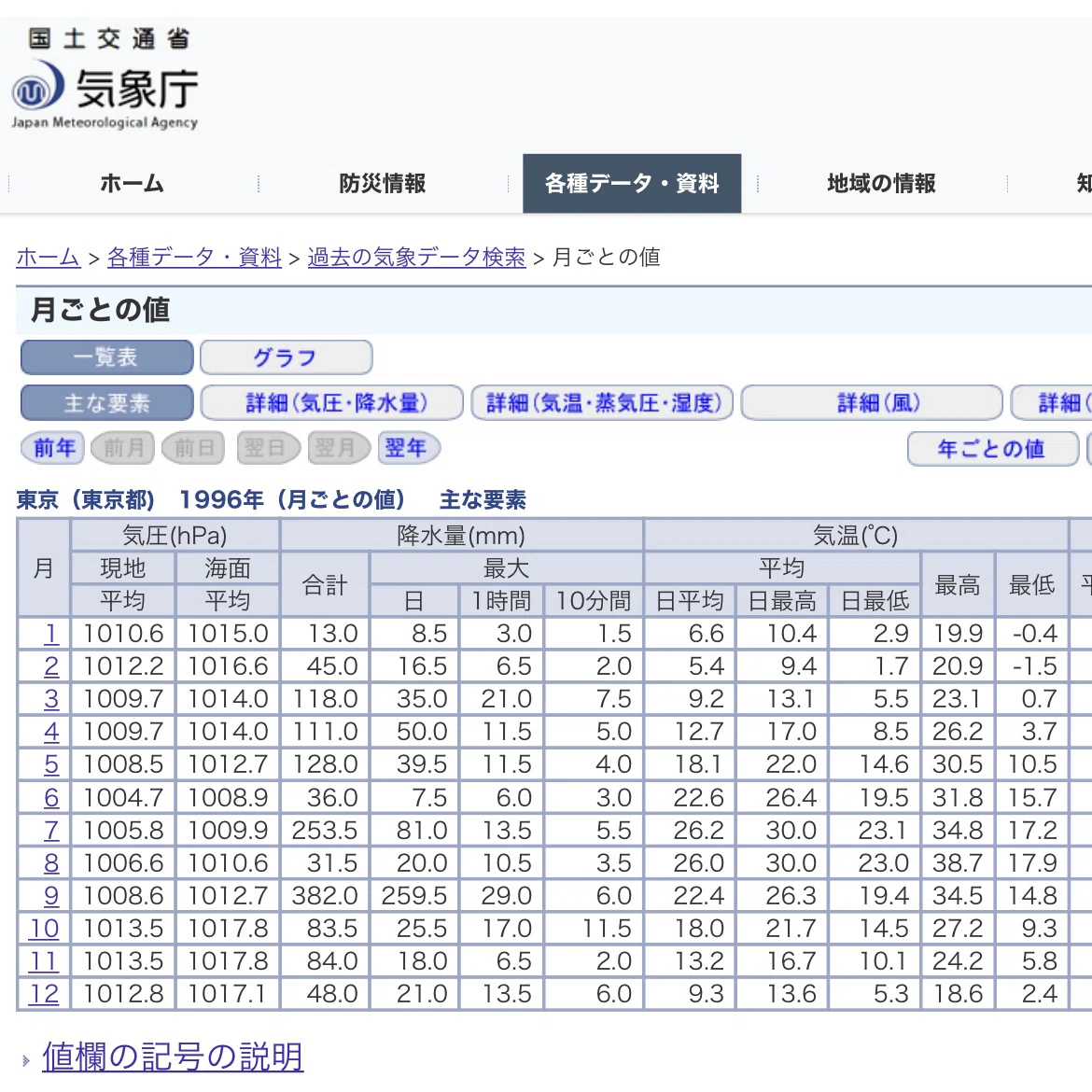
Task: Open month 10 link in table
Action: [44, 929]
